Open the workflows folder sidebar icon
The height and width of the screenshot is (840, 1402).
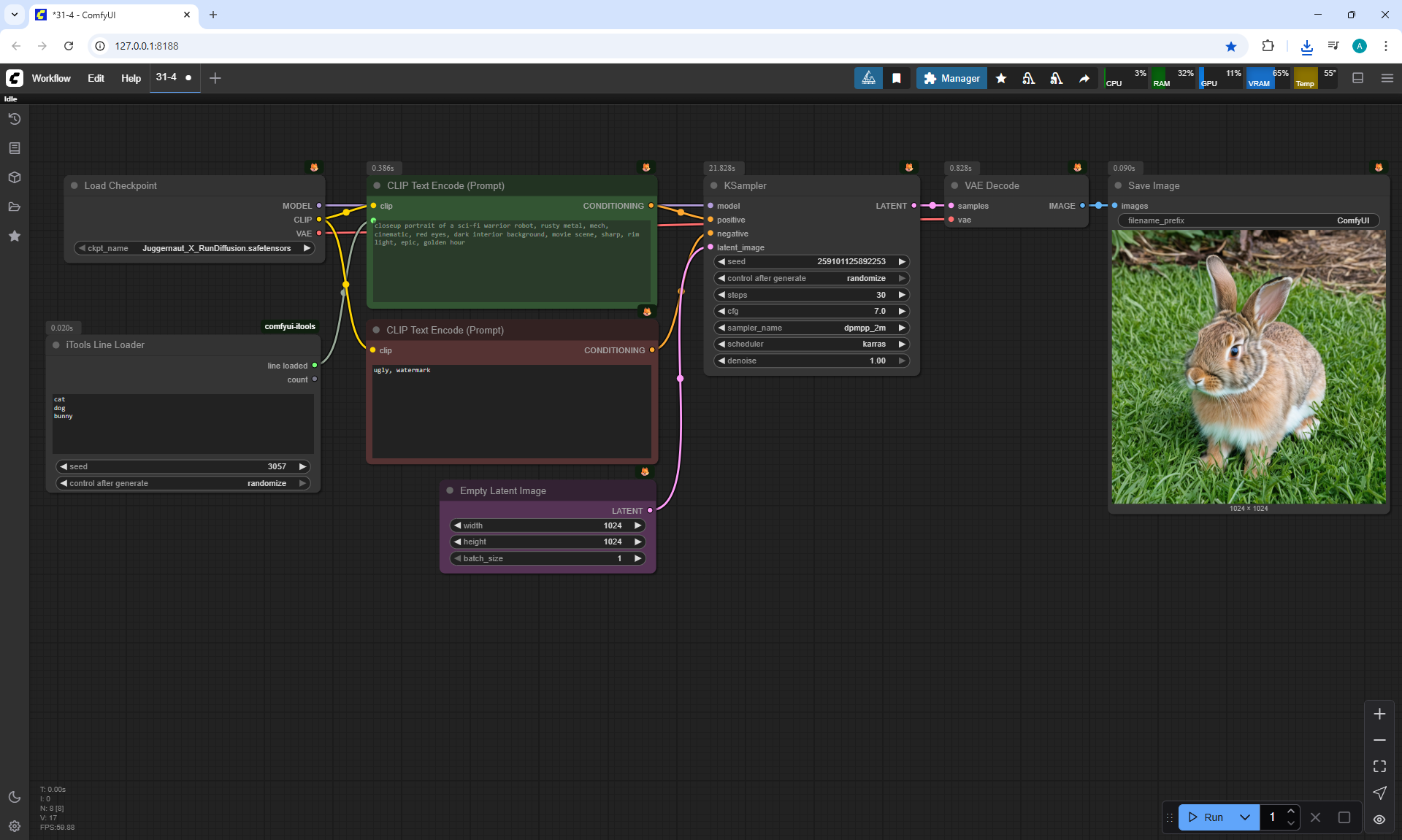point(15,207)
